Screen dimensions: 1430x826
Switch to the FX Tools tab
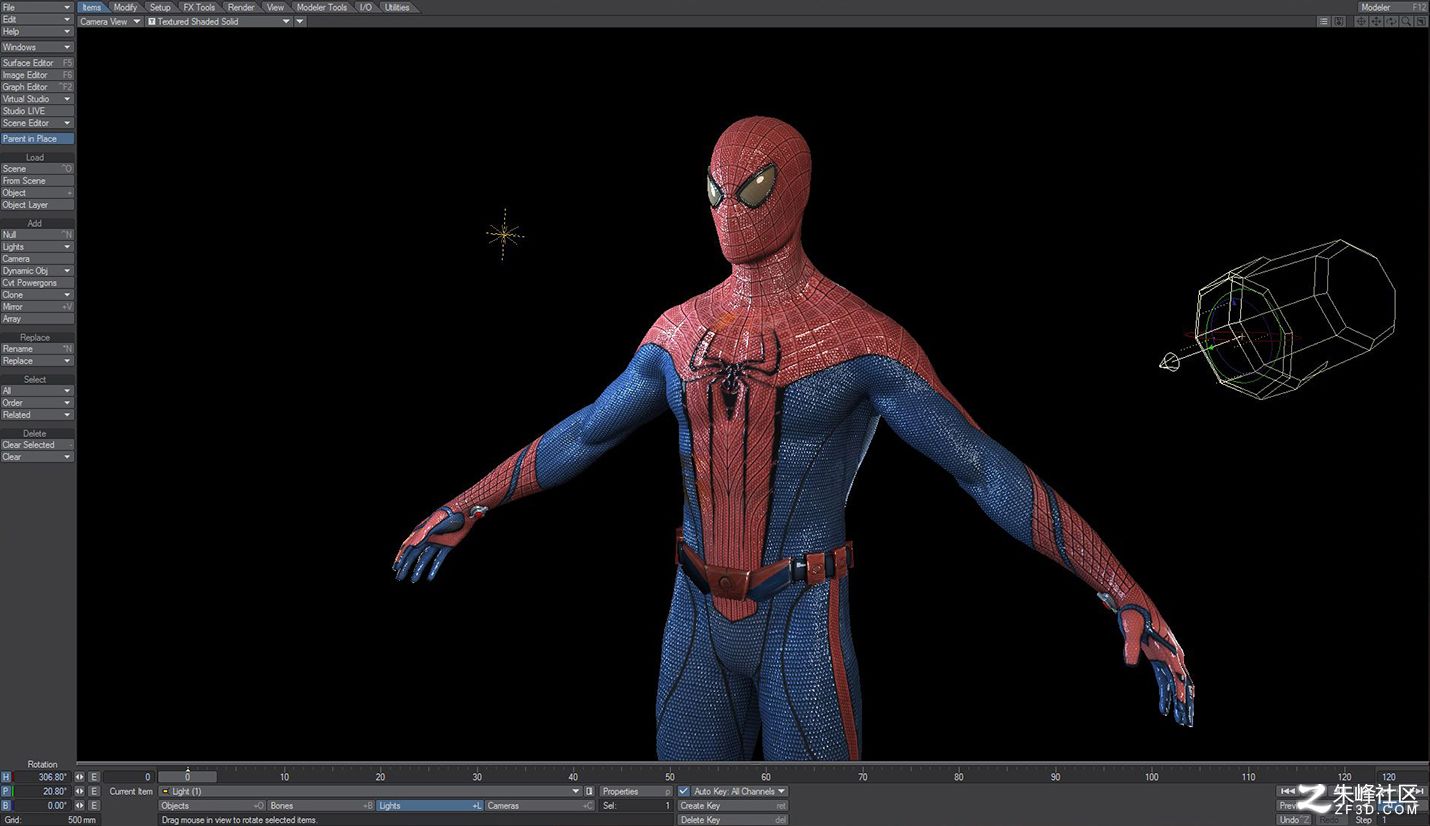[x=199, y=7]
